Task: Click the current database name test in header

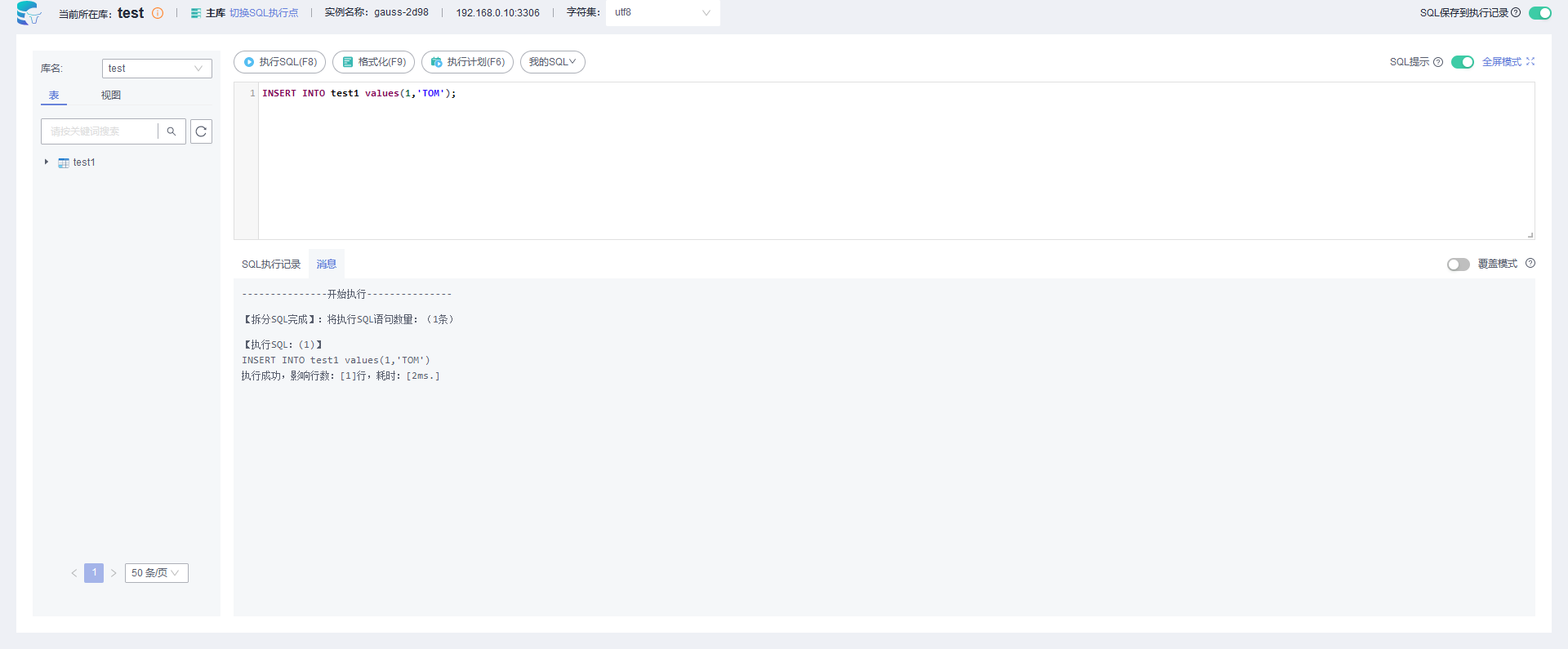Action: pyautogui.click(x=131, y=13)
